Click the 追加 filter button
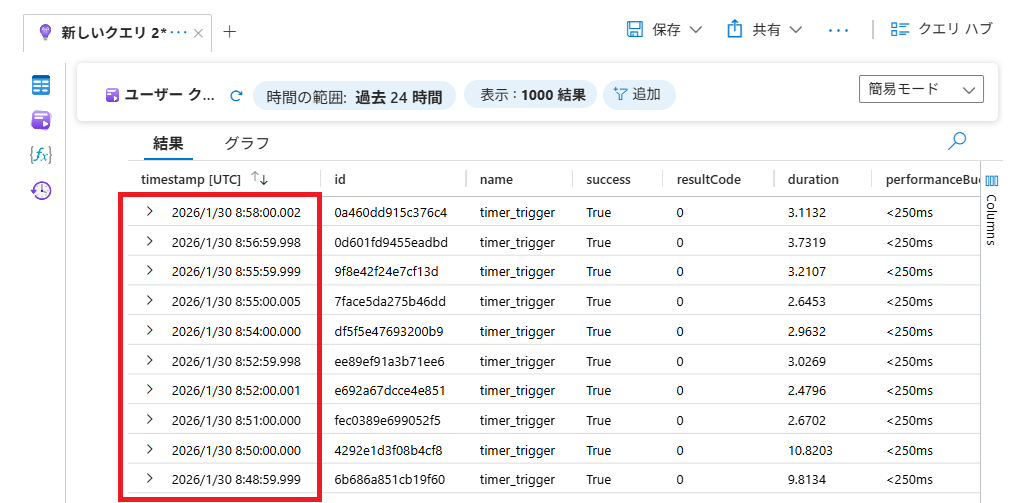 638,95
